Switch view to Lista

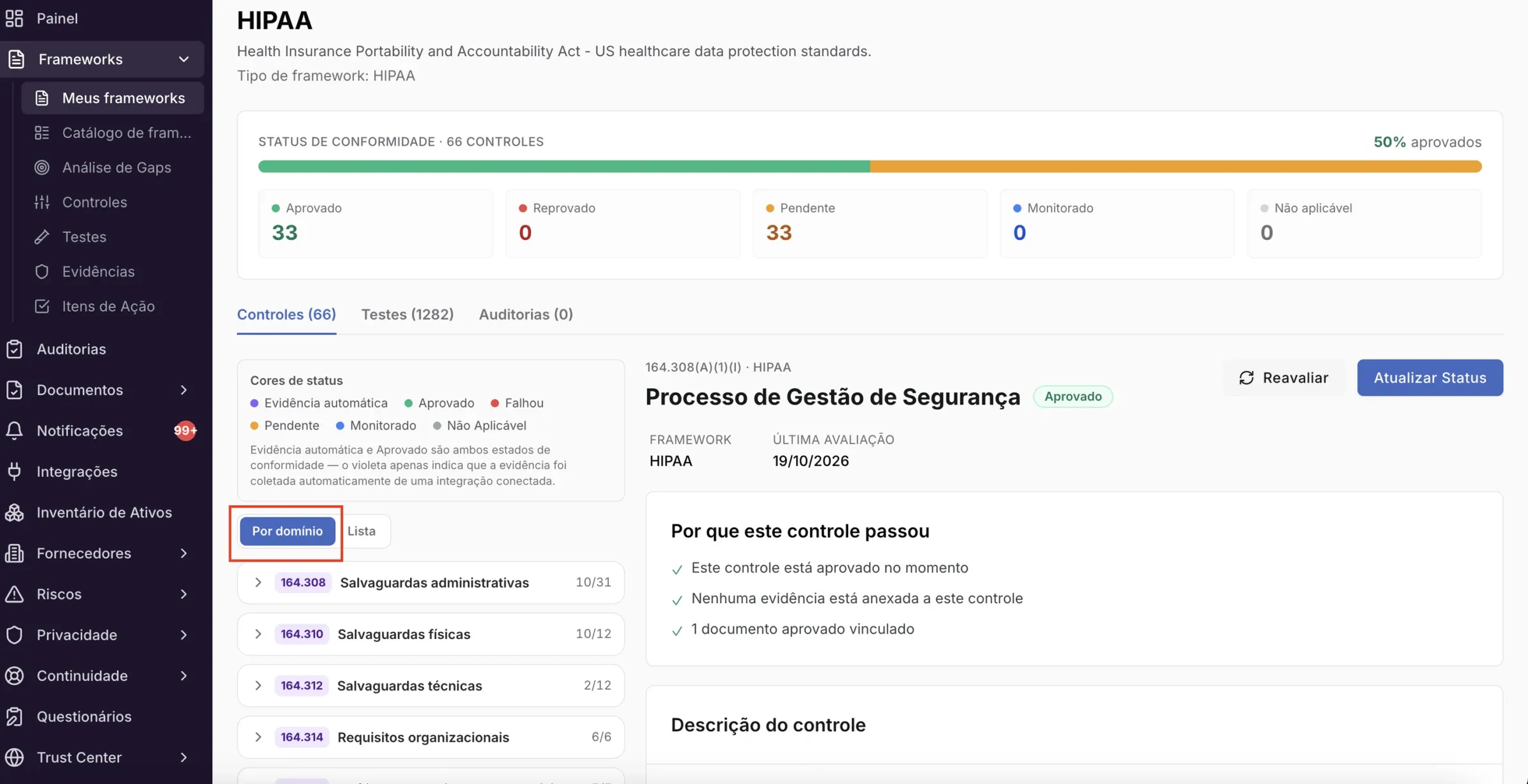362,531
